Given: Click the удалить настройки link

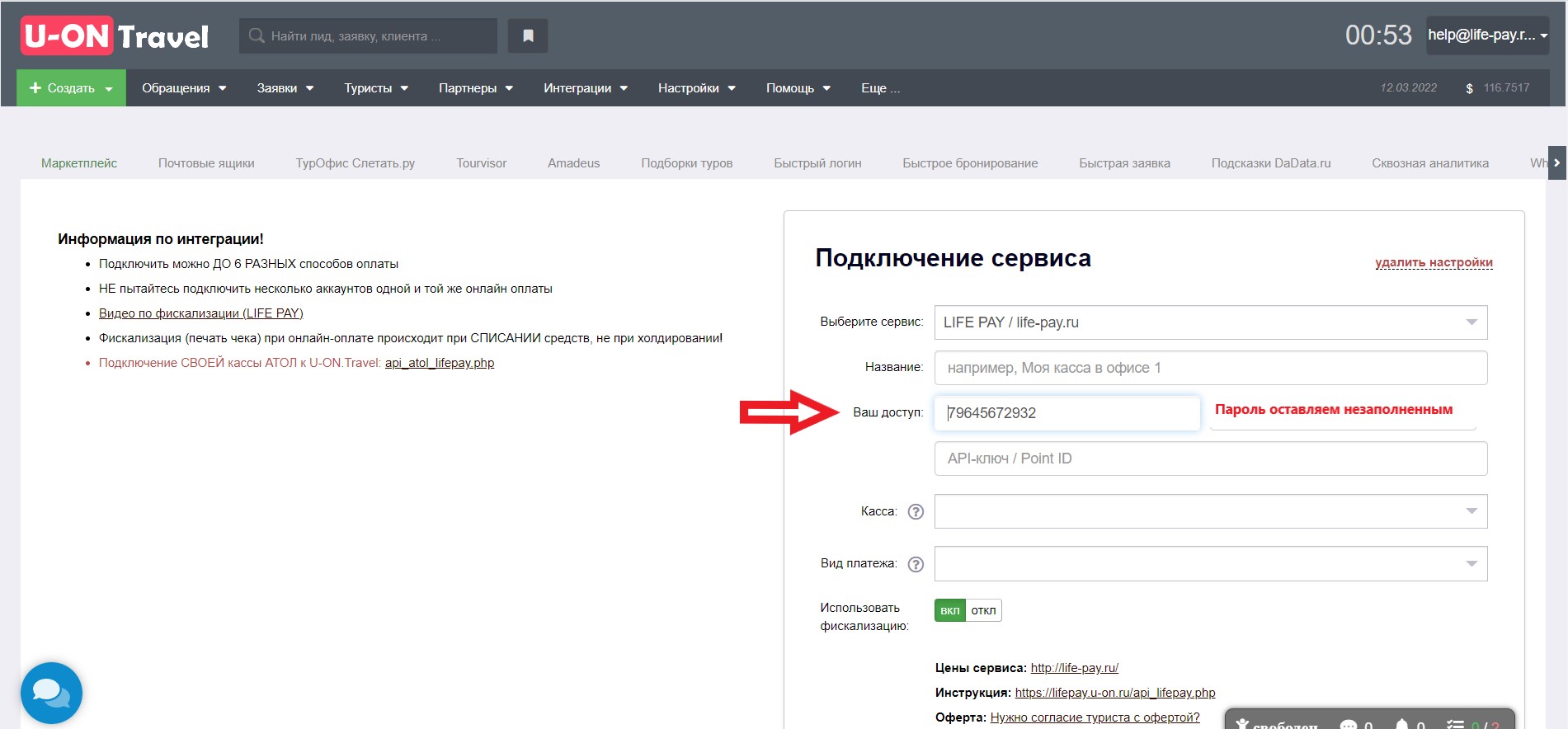Looking at the screenshot, I should pos(1434,262).
